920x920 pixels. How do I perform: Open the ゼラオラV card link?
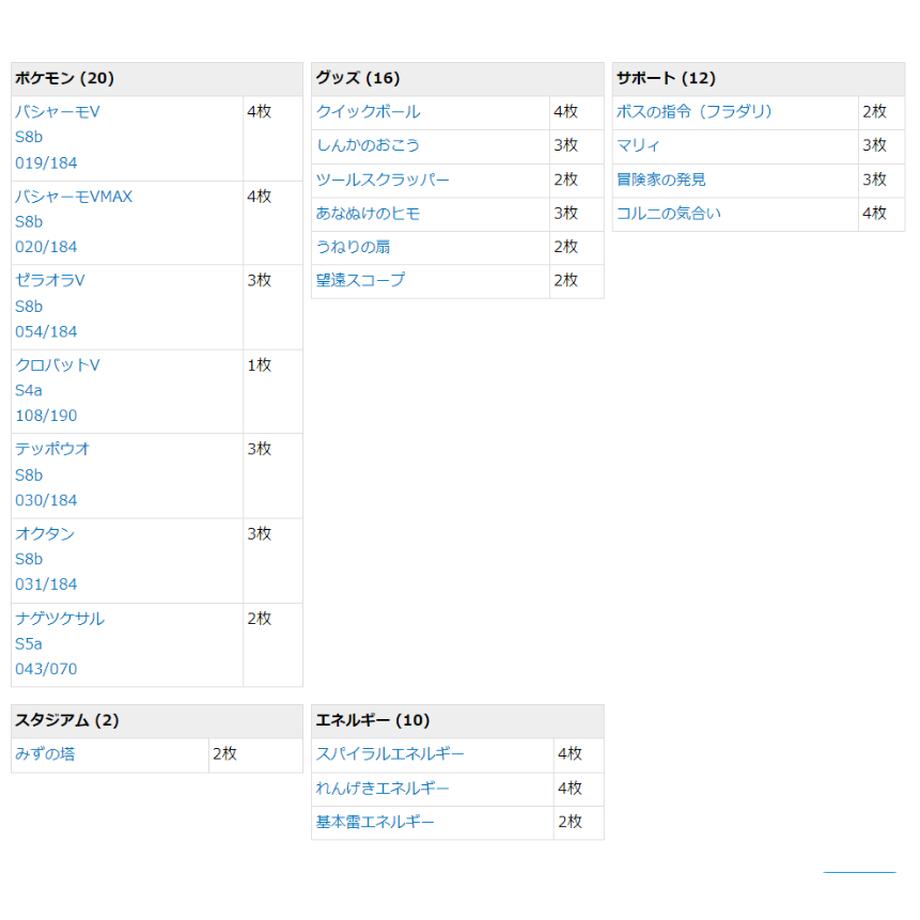(50, 280)
